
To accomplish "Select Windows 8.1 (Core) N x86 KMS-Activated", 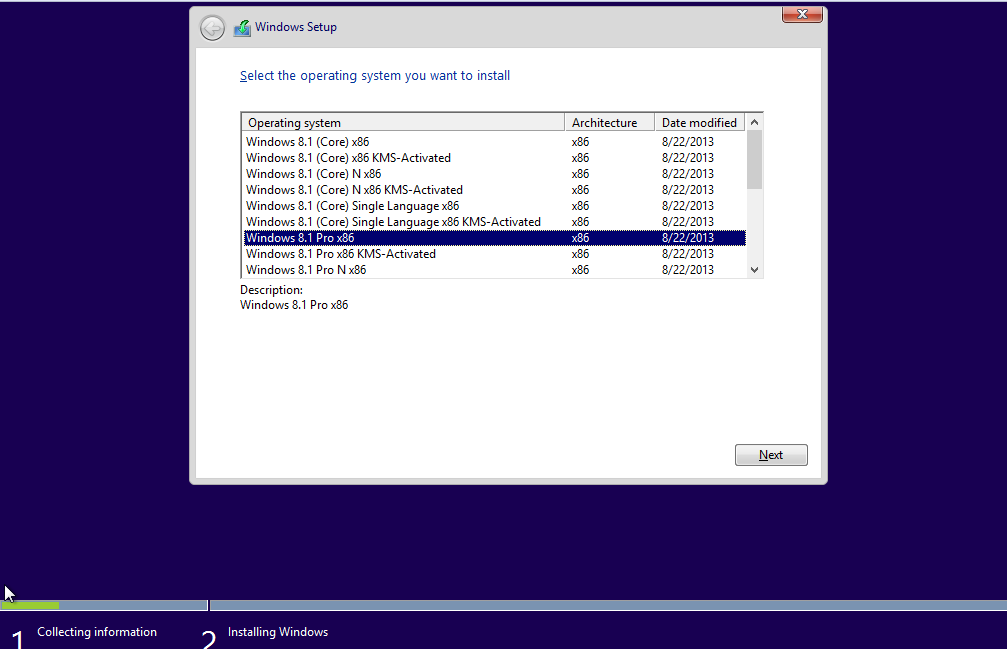I will coord(495,190).
